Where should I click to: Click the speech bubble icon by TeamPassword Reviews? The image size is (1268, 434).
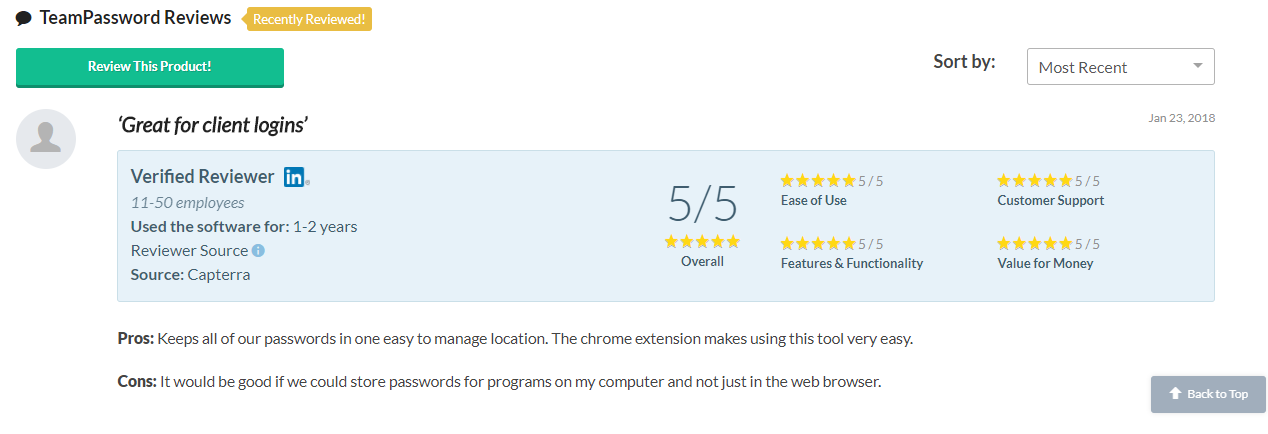(24, 19)
